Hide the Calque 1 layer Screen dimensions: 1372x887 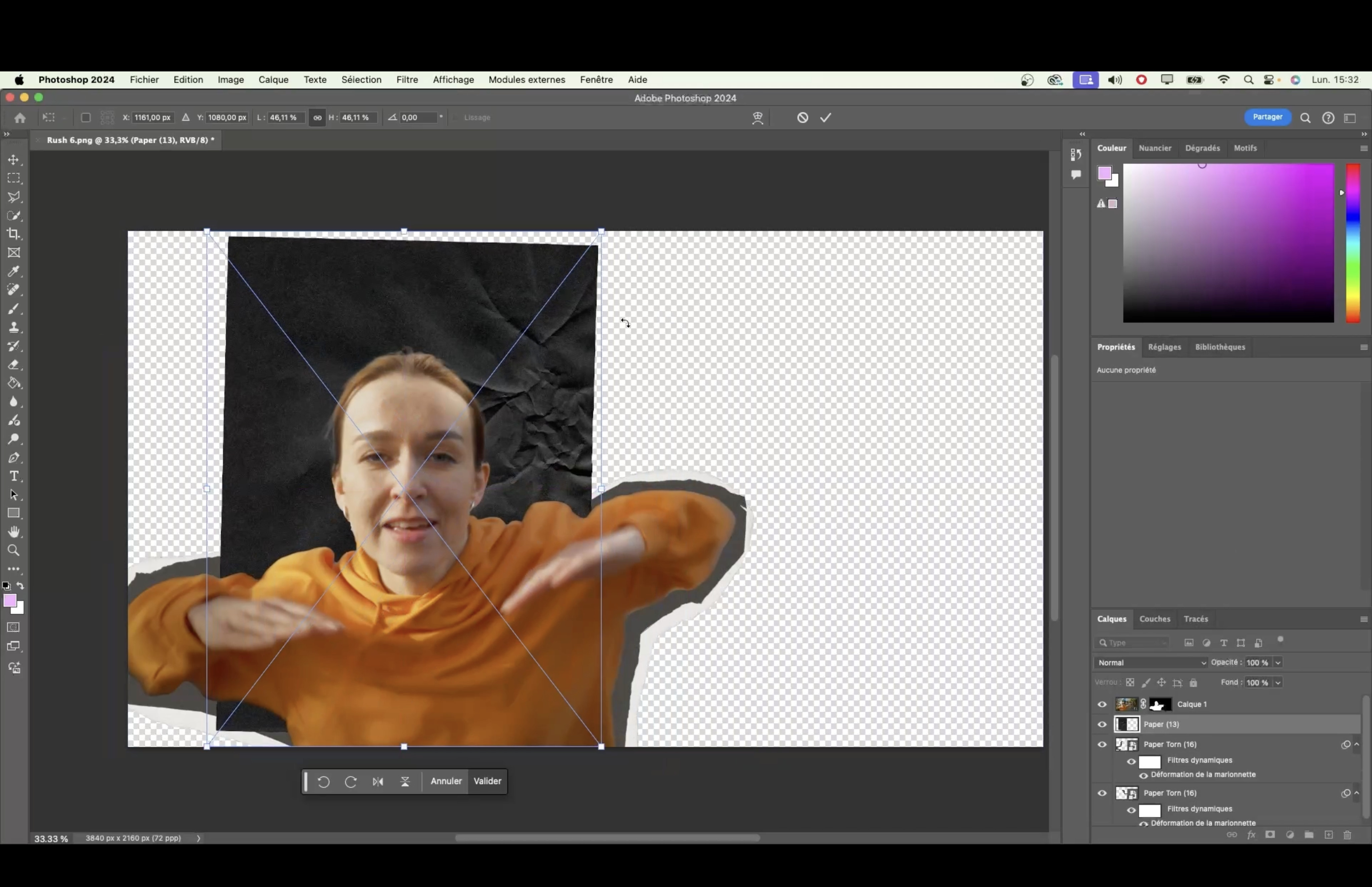pos(1102,704)
